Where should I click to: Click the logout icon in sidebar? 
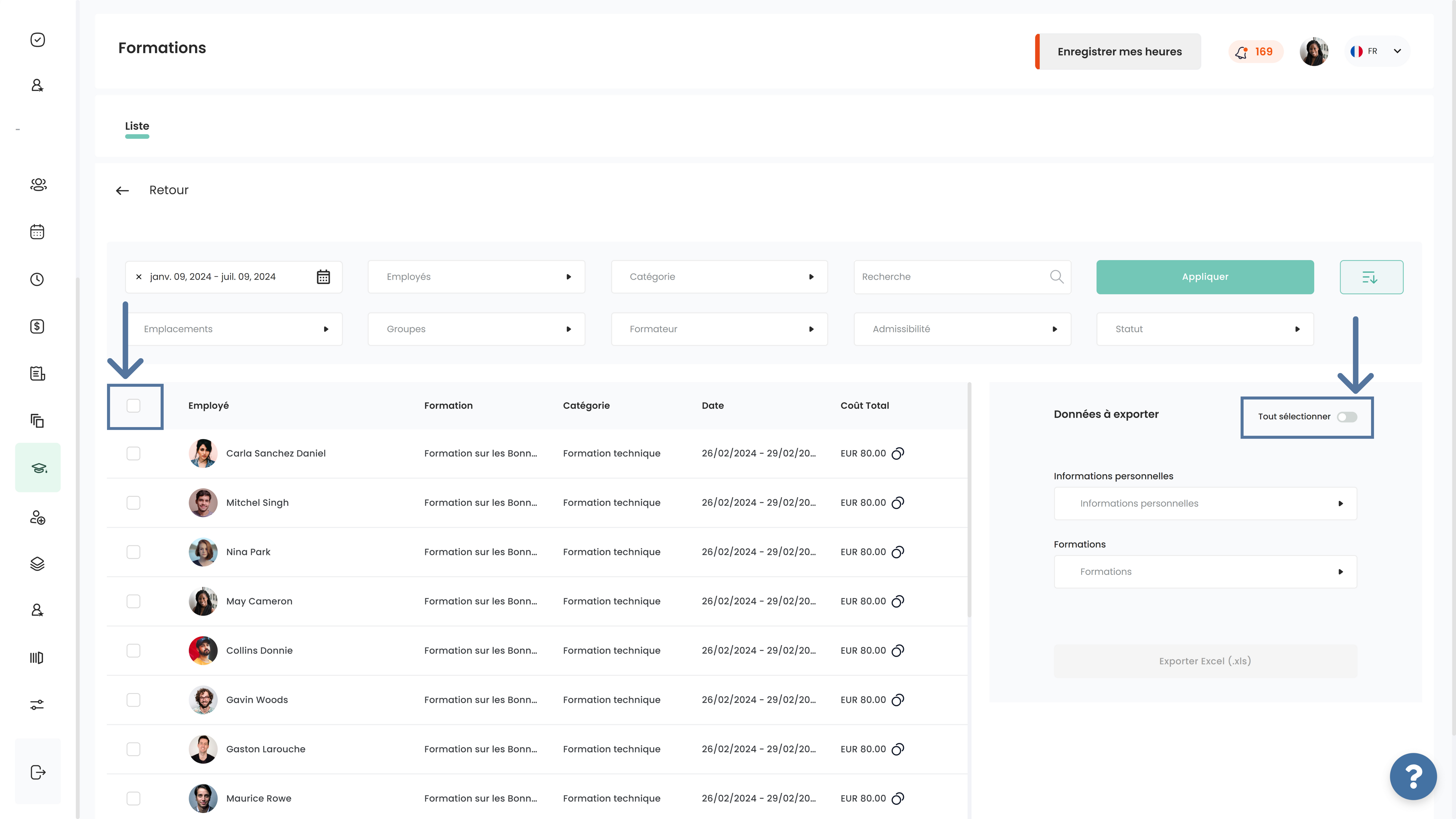[37, 772]
